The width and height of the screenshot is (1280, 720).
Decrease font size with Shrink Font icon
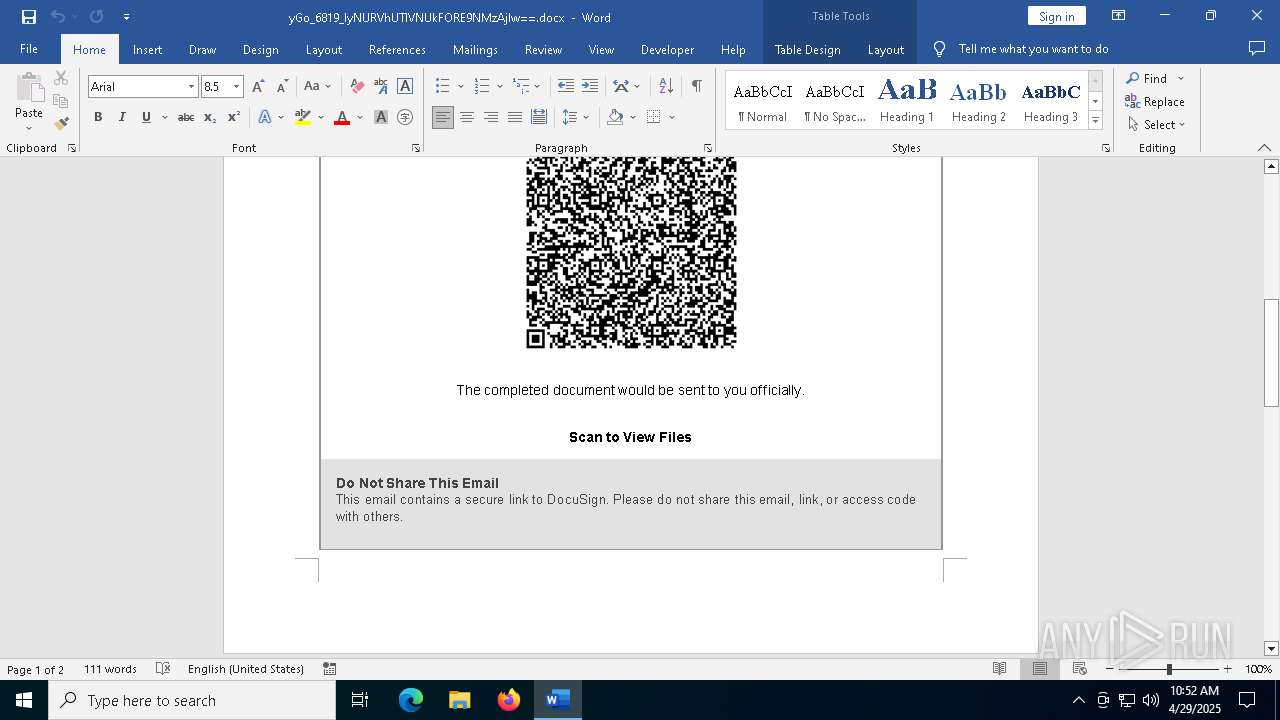282,87
